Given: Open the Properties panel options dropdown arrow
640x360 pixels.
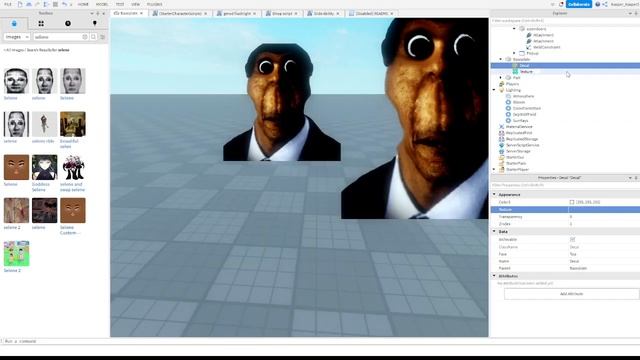Looking at the screenshot, I should (x=630, y=178).
